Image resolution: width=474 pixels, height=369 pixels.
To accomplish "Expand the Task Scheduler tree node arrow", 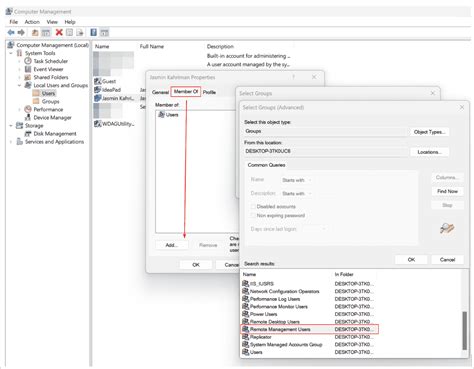I will click(x=19, y=61).
